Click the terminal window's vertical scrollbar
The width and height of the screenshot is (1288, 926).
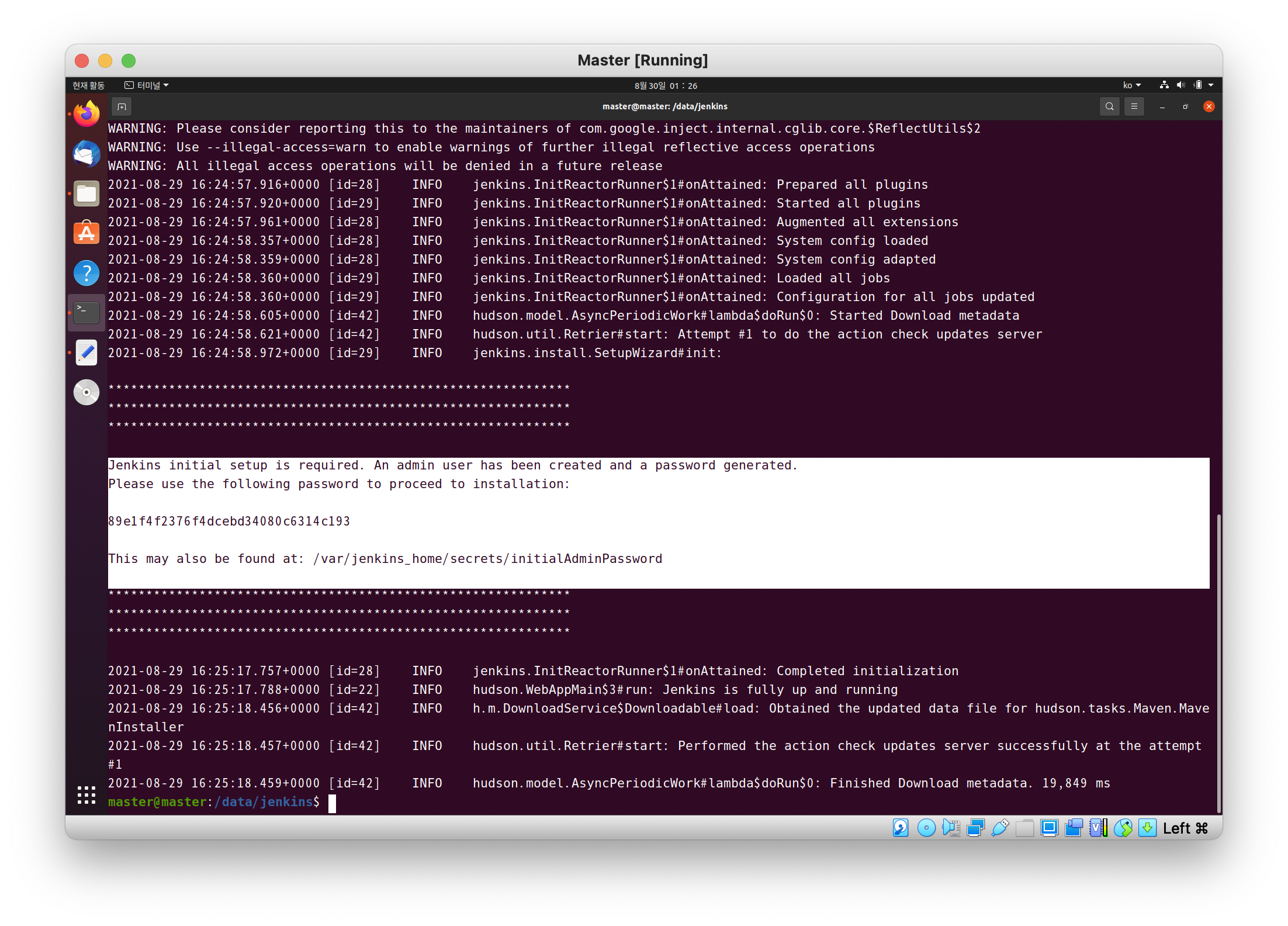point(1218,663)
